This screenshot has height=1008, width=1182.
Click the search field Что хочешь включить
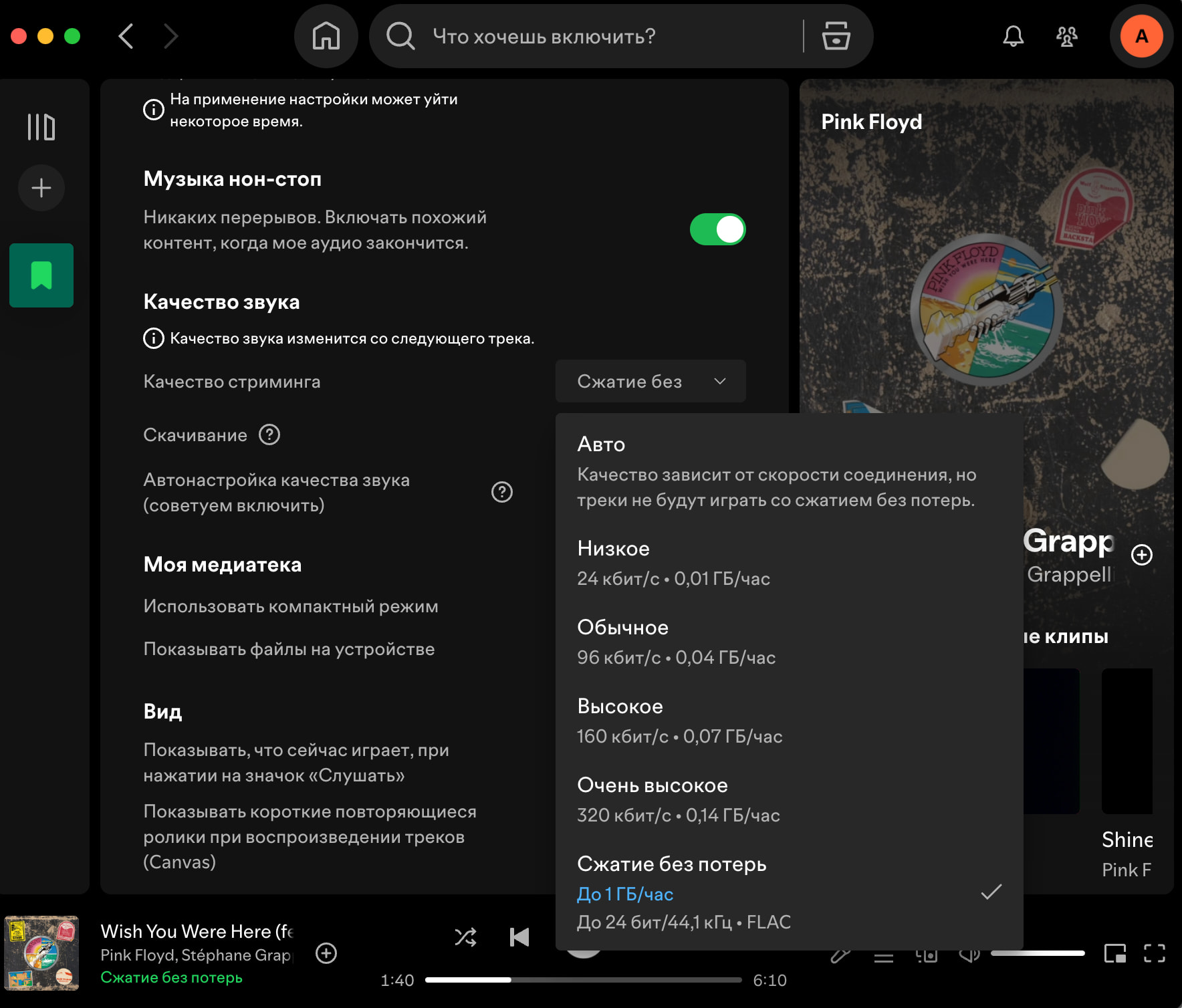(x=602, y=36)
